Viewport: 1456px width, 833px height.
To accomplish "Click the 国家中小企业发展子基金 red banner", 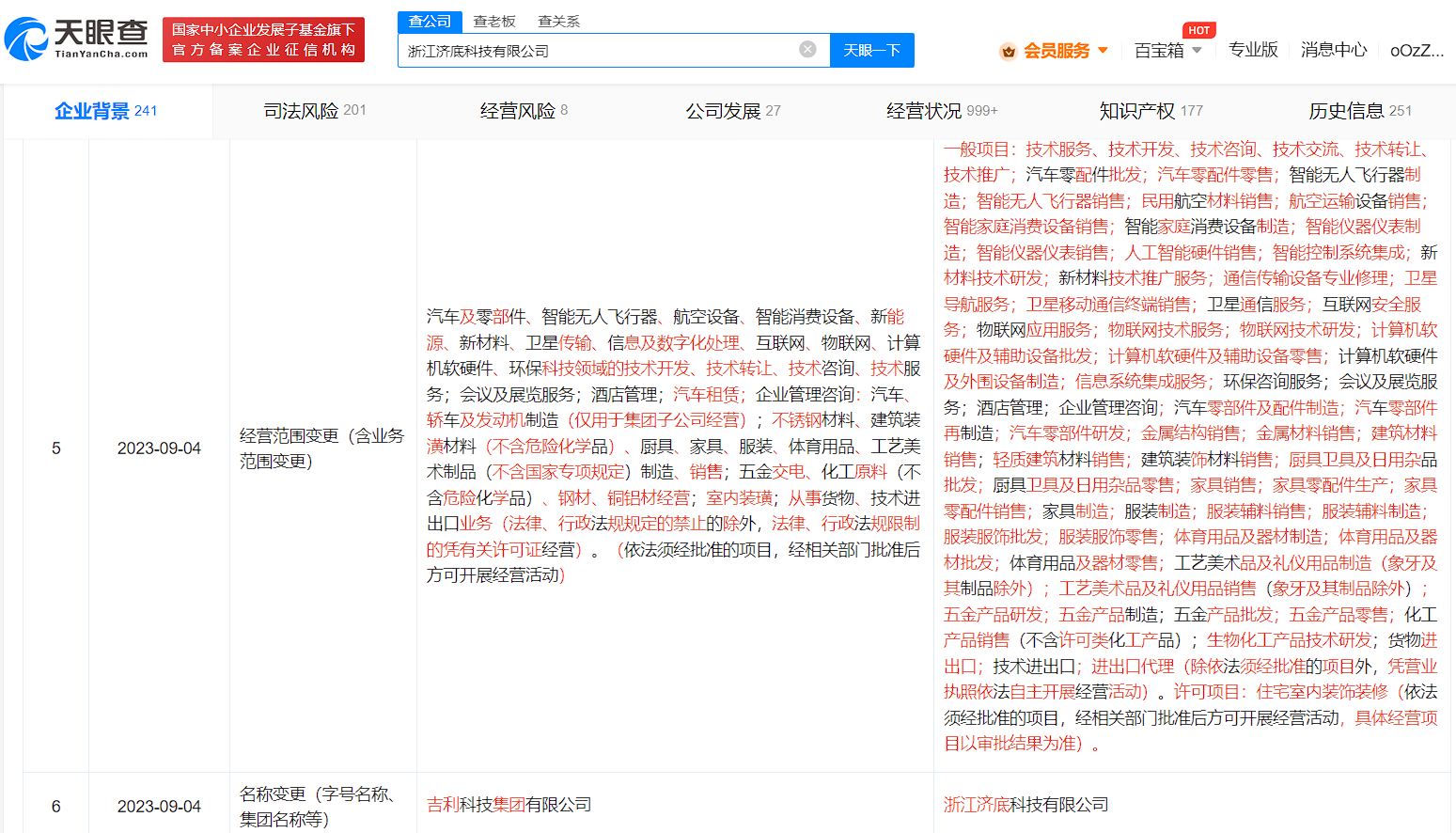I will pos(263,39).
